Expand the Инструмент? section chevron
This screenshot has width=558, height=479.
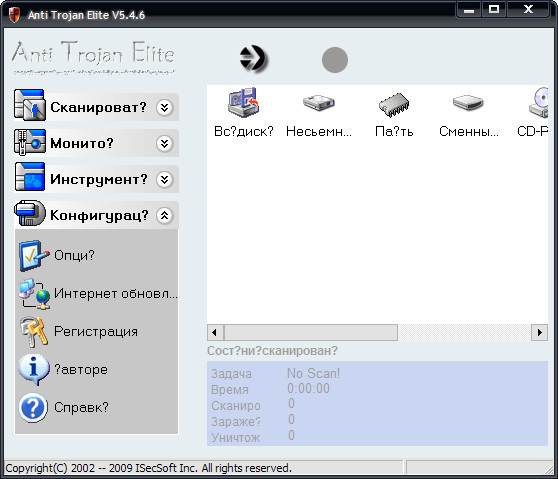(x=164, y=179)
